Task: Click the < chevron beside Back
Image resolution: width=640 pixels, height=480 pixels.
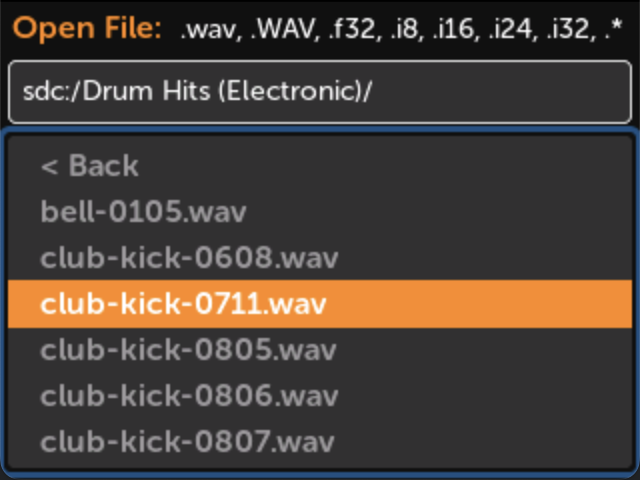Action: pos(49,167)
